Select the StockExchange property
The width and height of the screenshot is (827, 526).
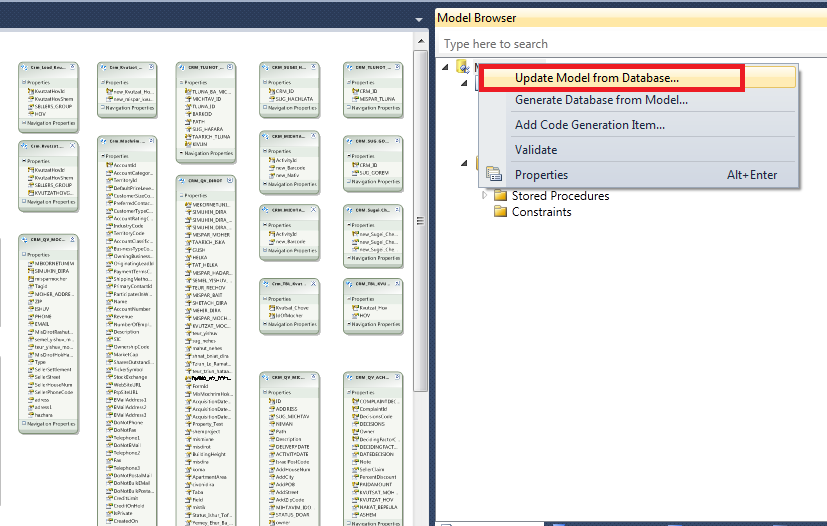tap(130, 377)
